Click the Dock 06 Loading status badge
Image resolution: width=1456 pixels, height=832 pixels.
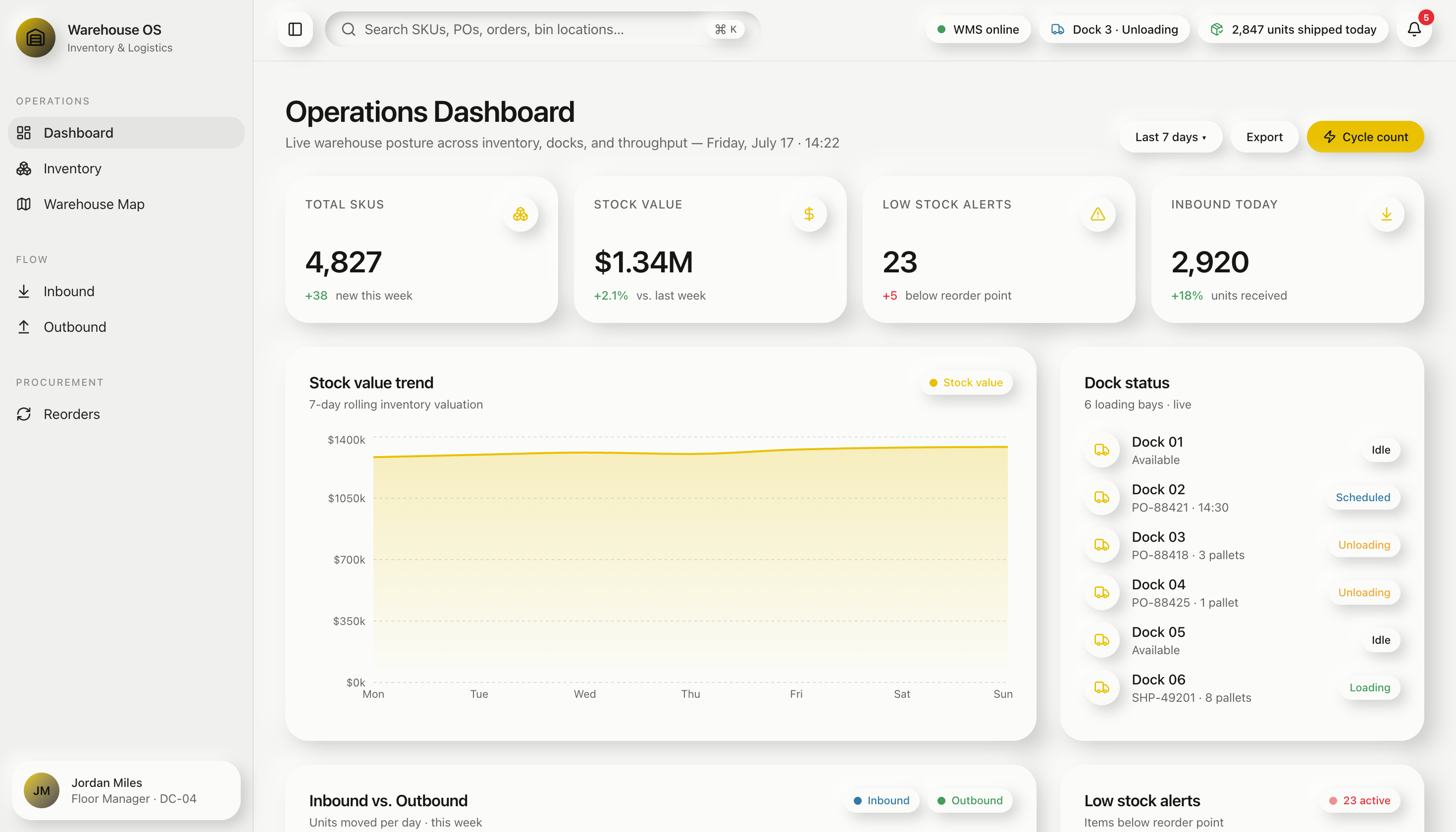click(x=1369, y=687)
